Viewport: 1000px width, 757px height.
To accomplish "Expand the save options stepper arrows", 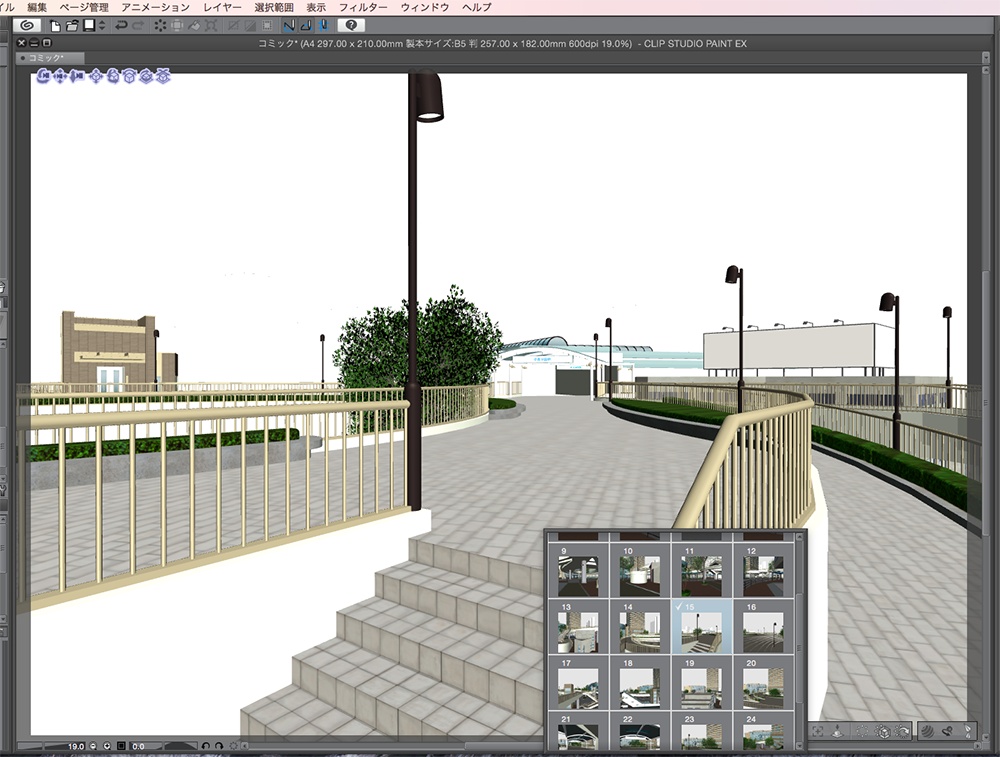I will click(x=102, y=26).
